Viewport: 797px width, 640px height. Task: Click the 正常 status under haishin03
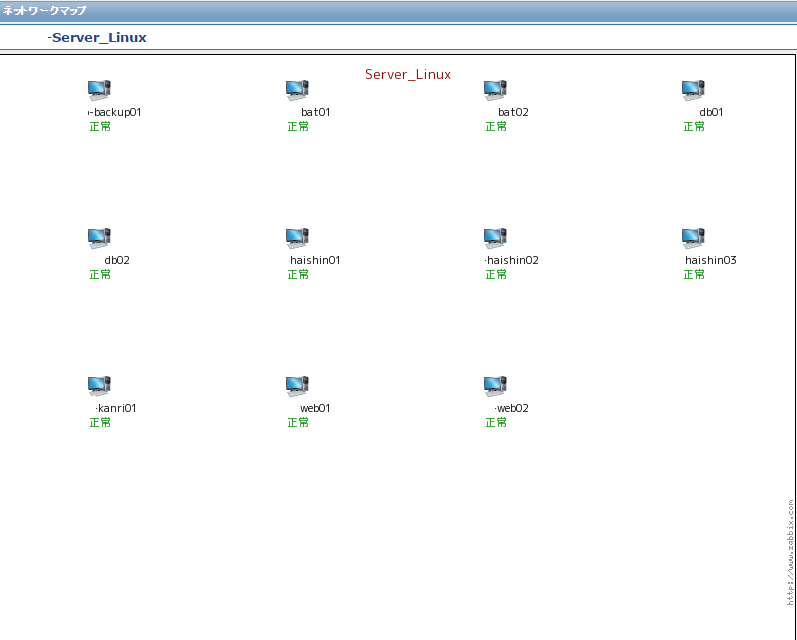[x=694, y=275]
